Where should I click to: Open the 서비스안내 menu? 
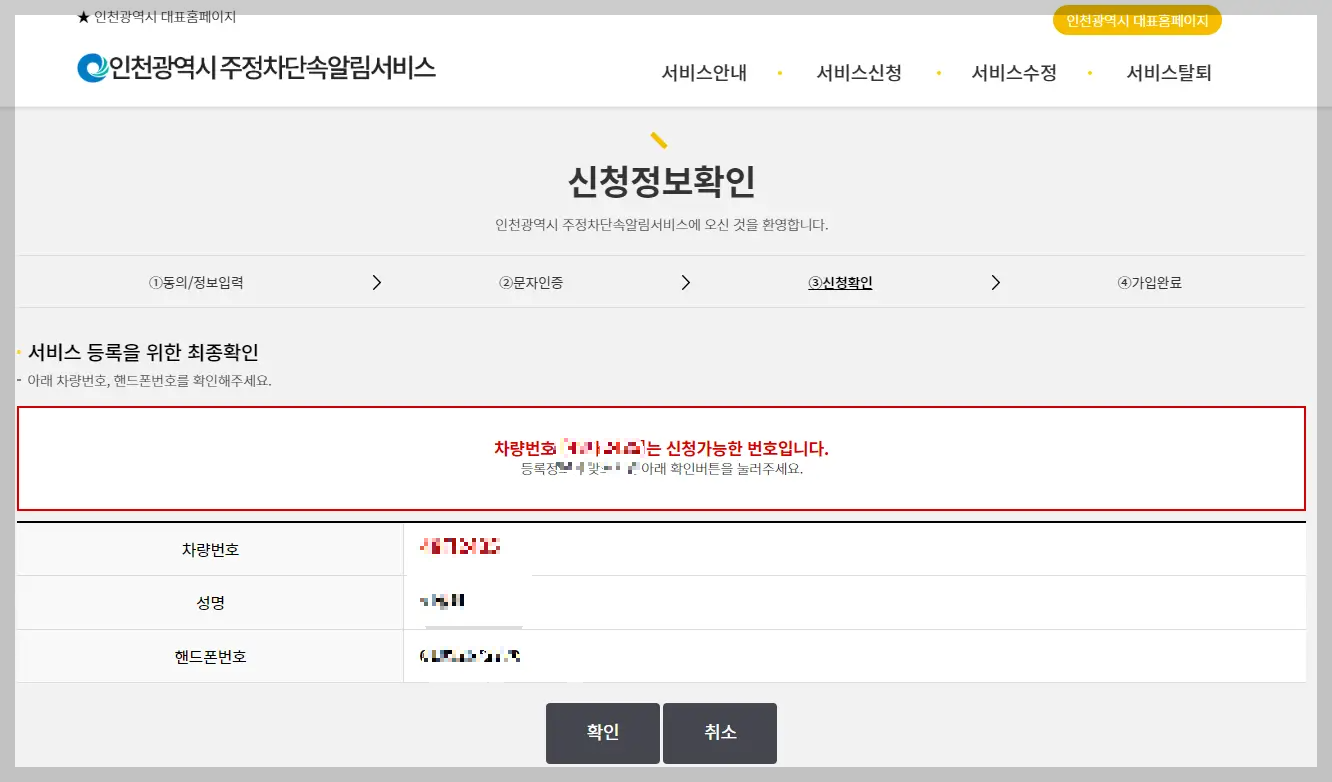point(704,72)
